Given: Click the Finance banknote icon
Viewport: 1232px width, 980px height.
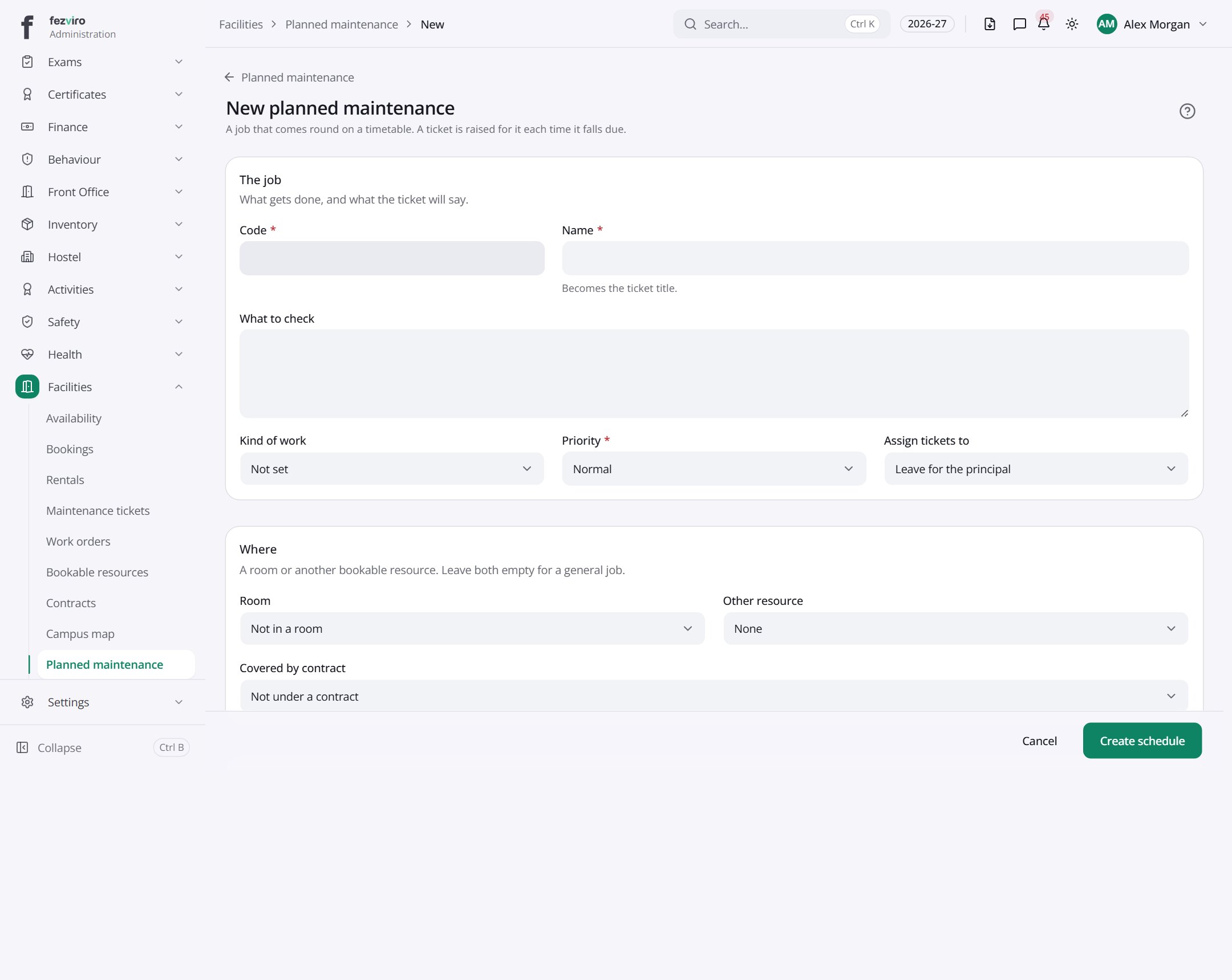Looking at the screenshot, I should [x=27, y=127].
